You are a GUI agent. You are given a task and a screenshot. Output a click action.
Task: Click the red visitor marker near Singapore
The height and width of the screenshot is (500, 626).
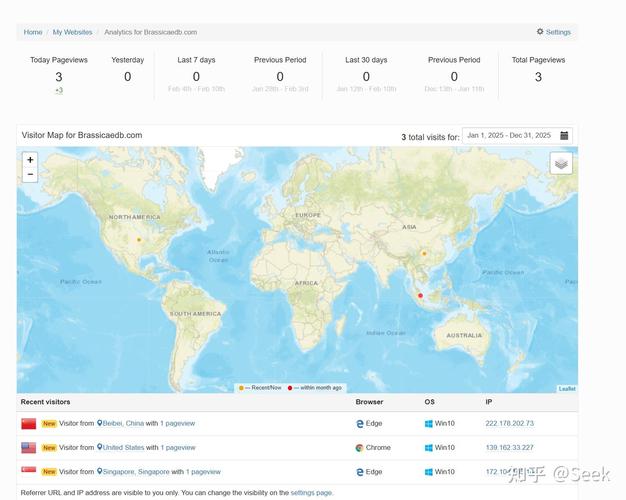[x=420, y=296]
